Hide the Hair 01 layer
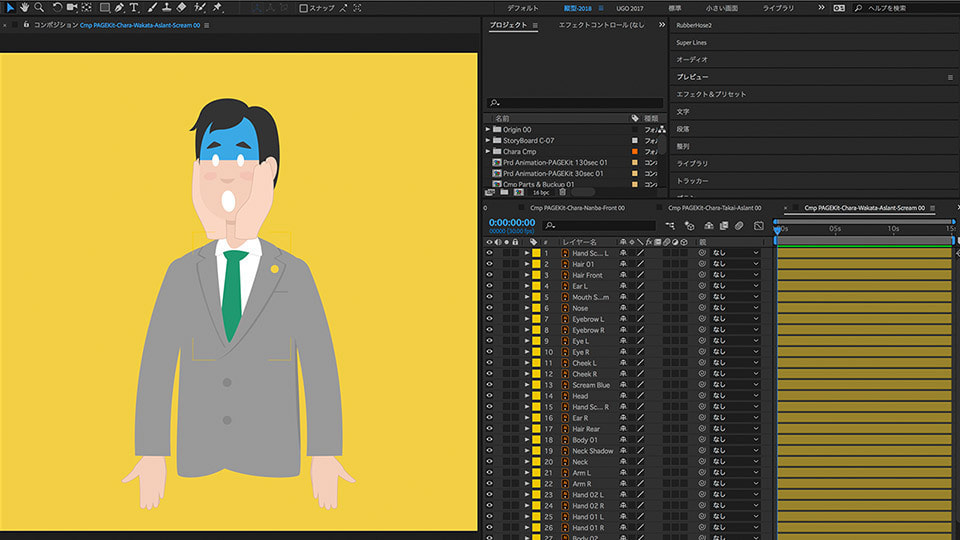This screenshot has height=540, width=960. click(x=490, y=264)
